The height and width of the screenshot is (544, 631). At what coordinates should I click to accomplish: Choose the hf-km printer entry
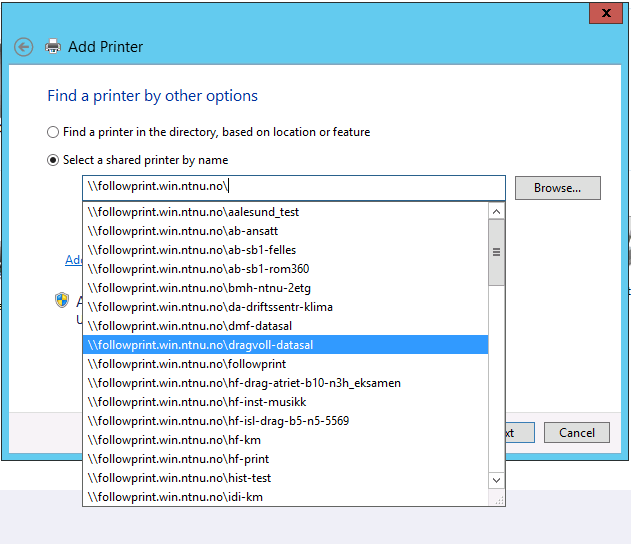(285, 440)
